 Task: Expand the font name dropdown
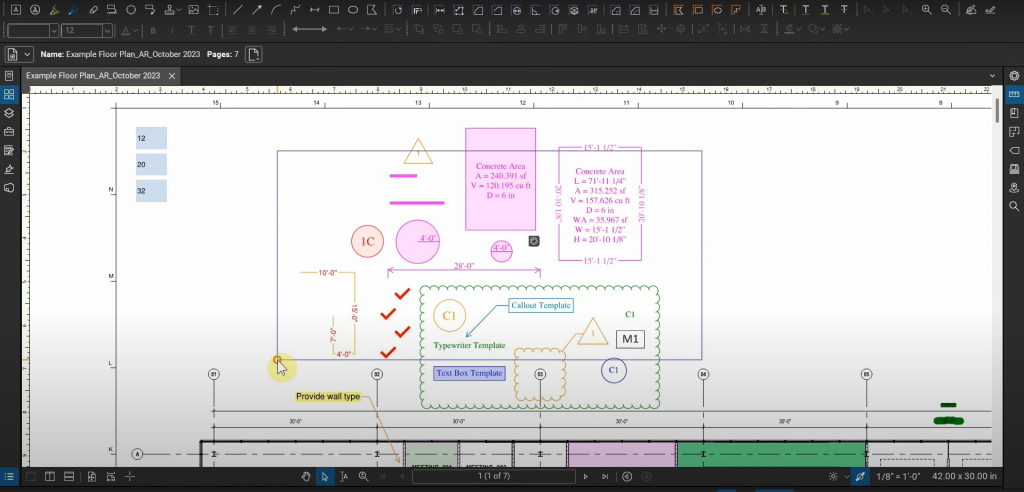[x=53, y=30]
